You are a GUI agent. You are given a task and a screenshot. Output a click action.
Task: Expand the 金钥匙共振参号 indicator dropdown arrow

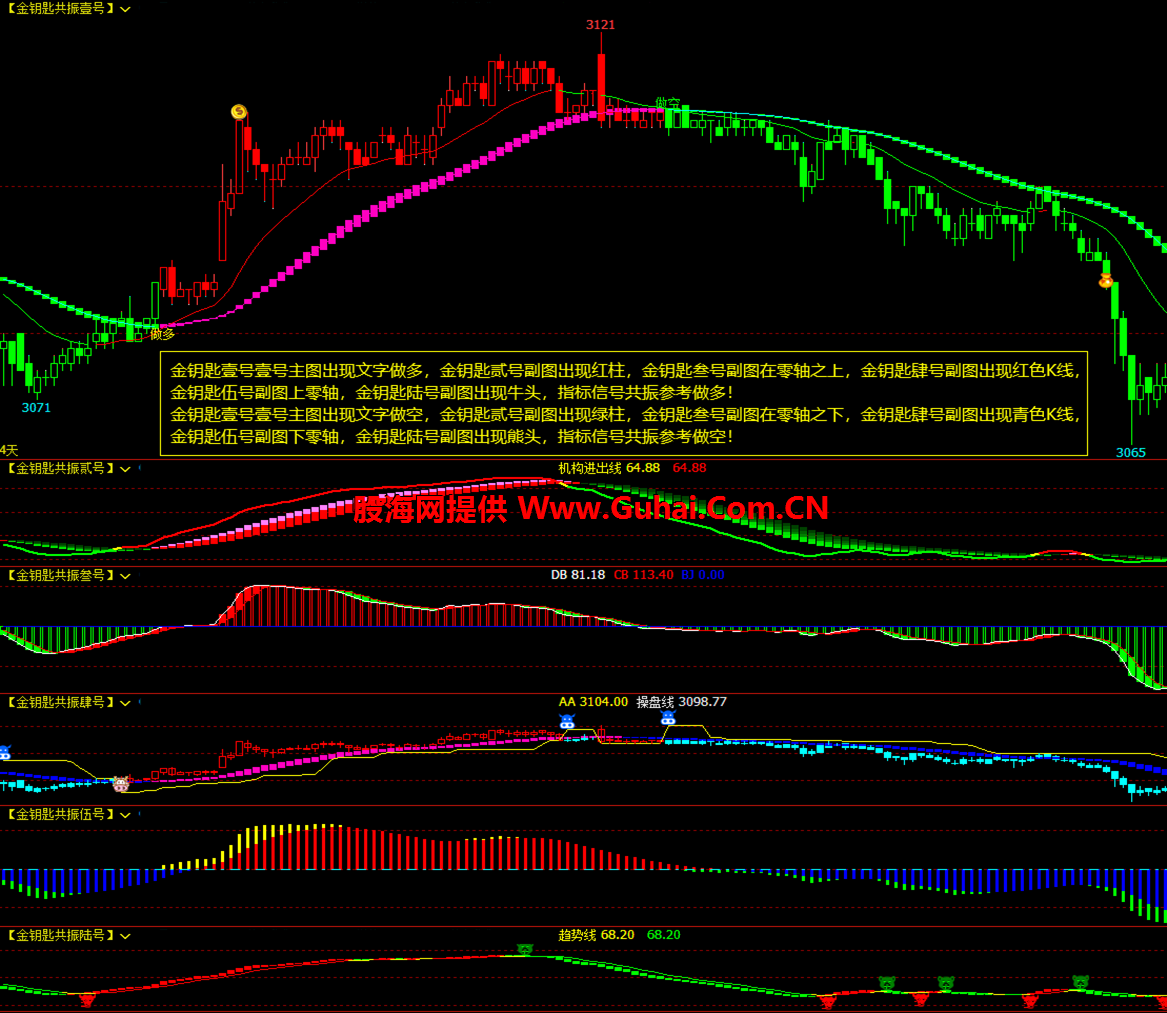(125, 576)
